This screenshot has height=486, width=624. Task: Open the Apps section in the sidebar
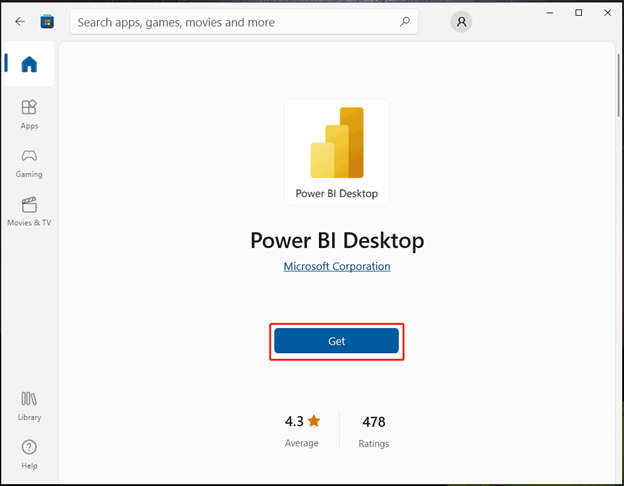[29, 113]
